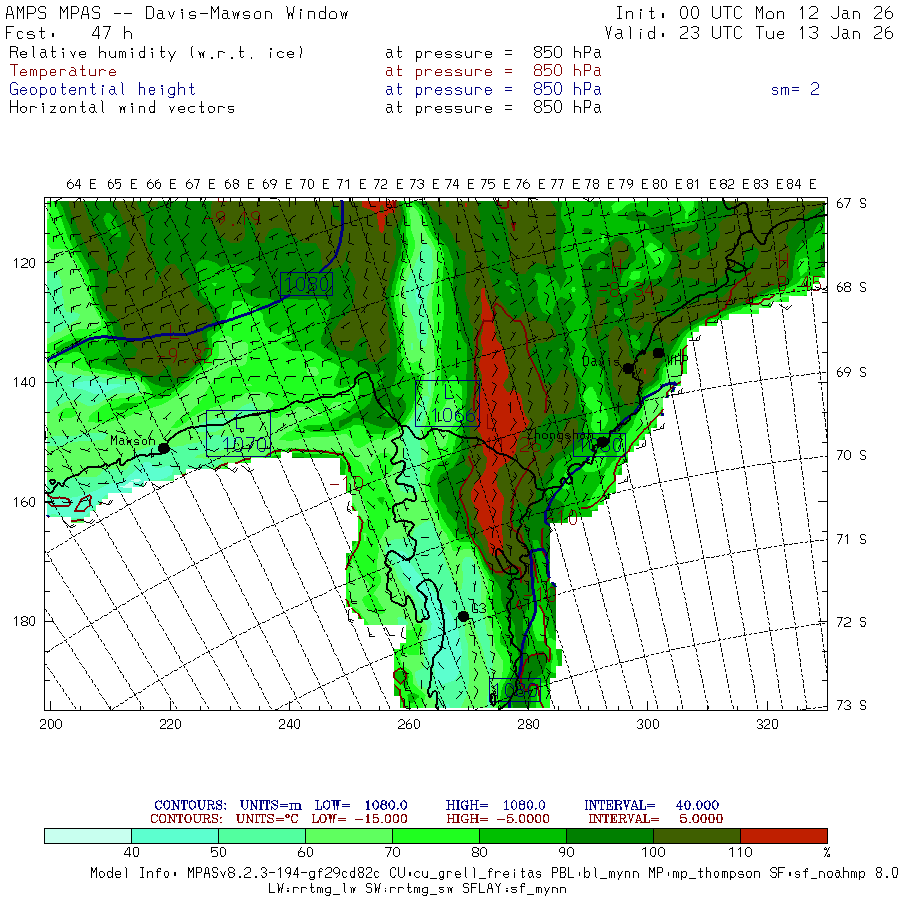Click the title 'AMPS MPAS -- Davis-Mawson Window'
The image size is (900, 900).
pos(176,13)
